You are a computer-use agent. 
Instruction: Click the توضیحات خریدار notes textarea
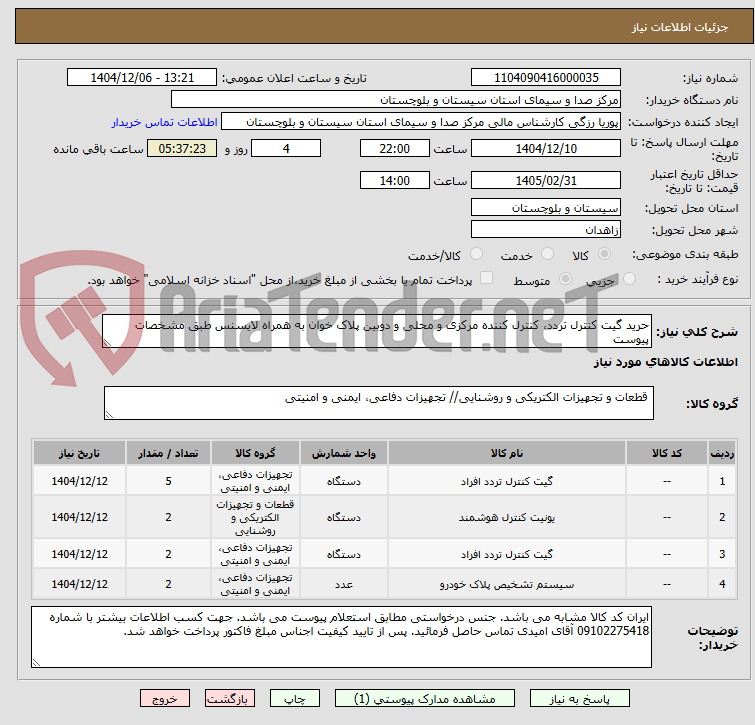(x=341, y=637)
